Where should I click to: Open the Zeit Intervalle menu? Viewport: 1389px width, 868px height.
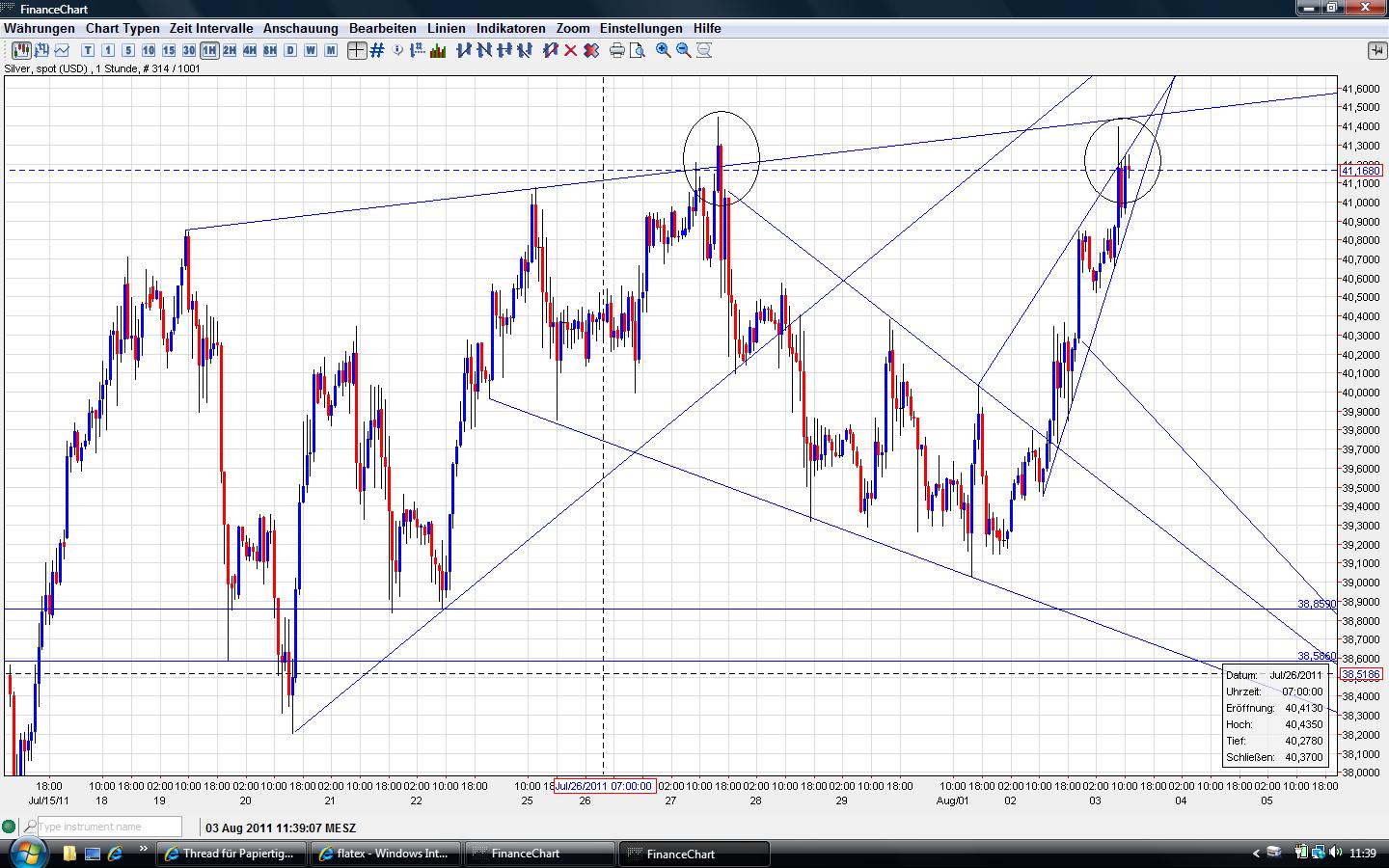(x=211, y=29)
